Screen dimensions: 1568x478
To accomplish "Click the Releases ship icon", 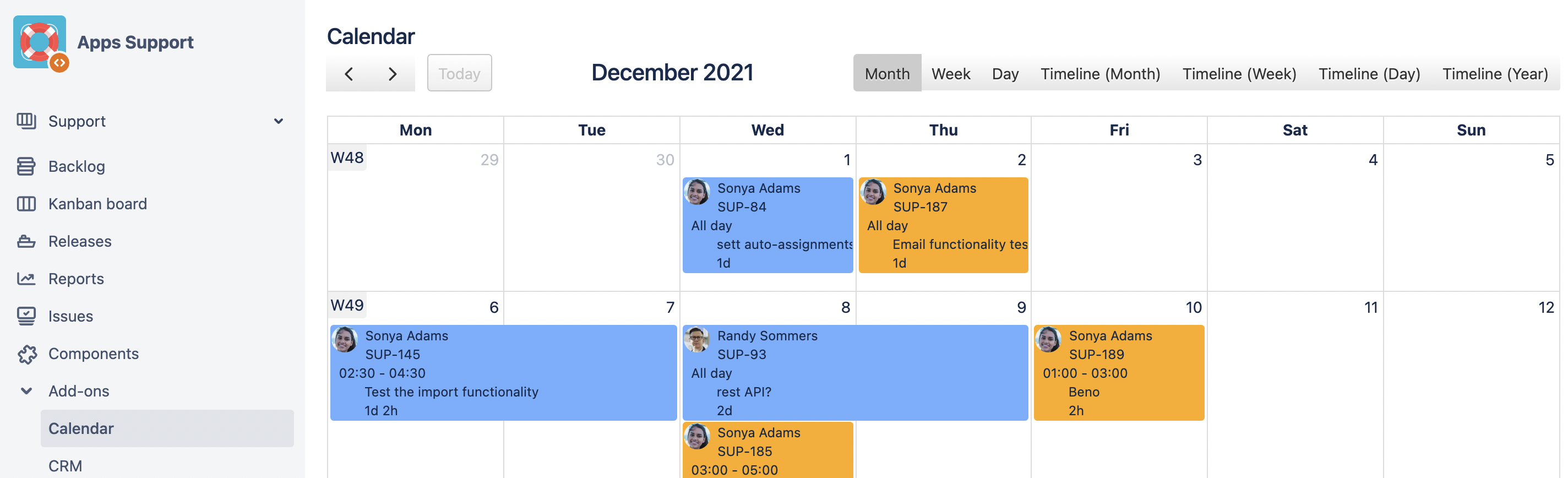I will 26,242.
